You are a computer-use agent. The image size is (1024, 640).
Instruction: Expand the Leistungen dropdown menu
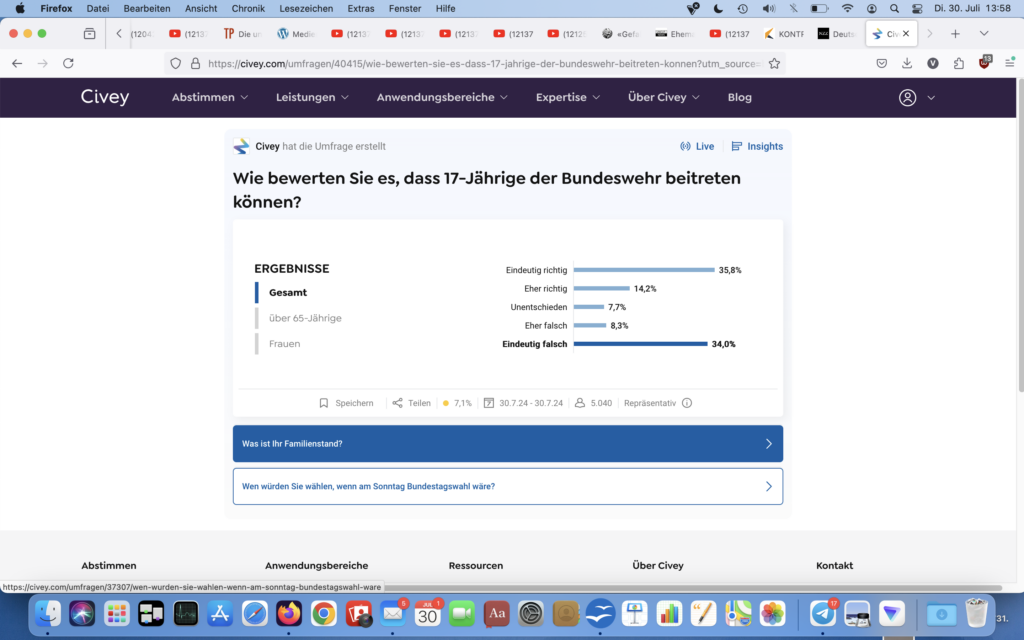coord(312,98)
